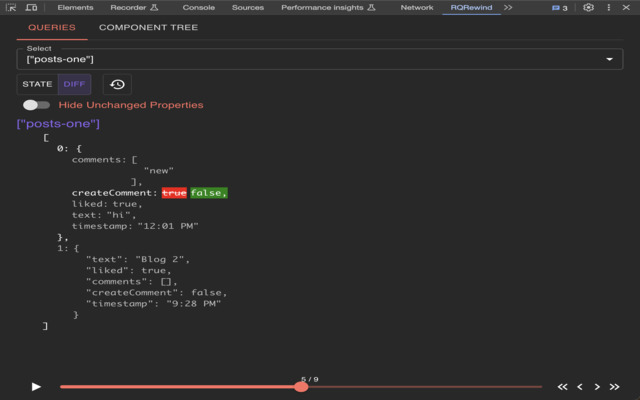Toggle Hide Unchanged Properties switch

(x=36, y=105)
